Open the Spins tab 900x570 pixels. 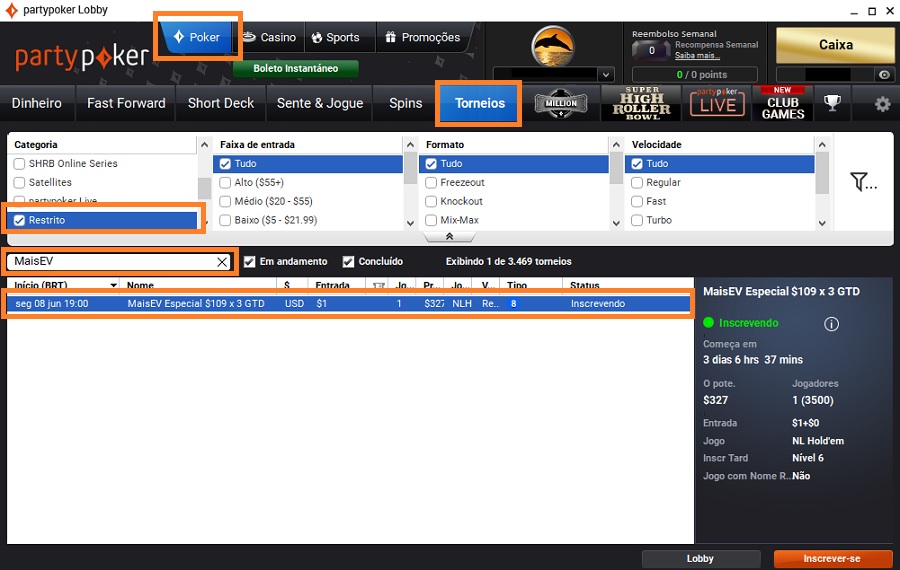click(x=405, y=103)
